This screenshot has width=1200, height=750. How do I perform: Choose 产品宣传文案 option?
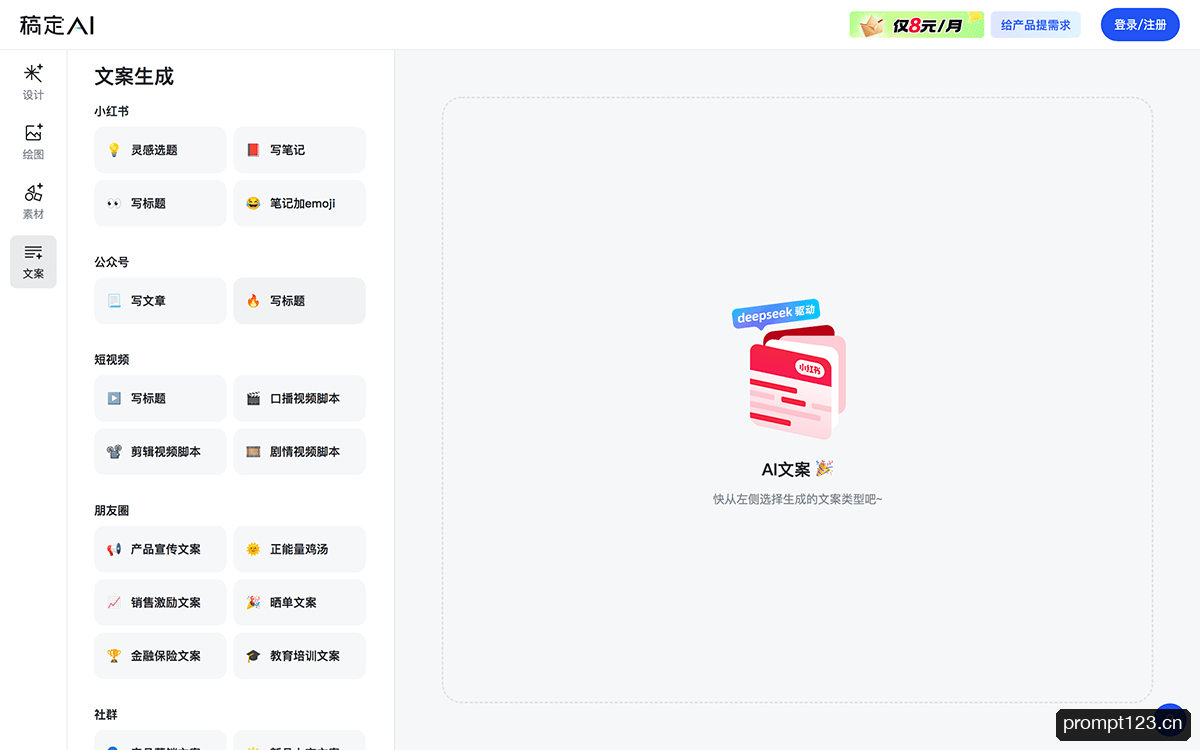(160, 549)
